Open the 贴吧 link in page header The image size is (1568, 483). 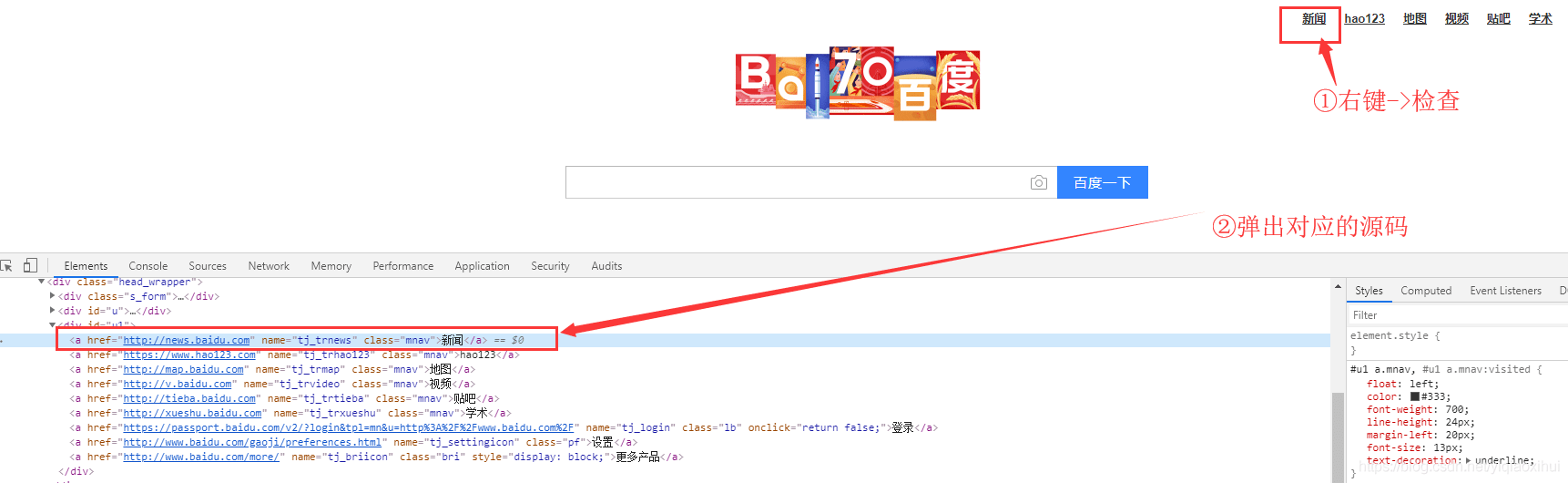coord(1498,18)
